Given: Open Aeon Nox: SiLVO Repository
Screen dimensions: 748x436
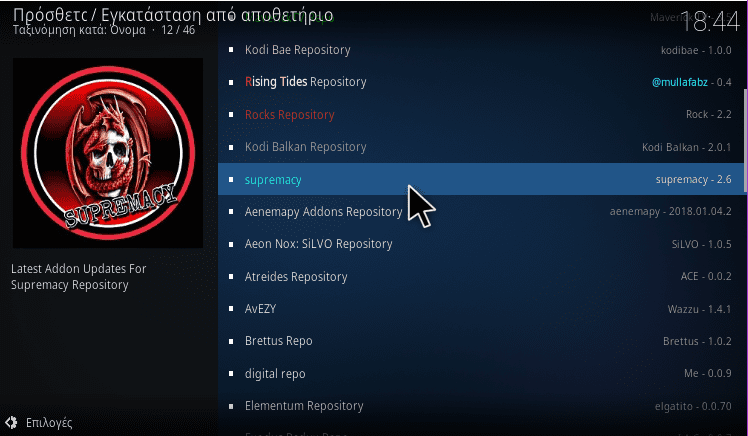Looking at the screenshot, I should point(481,244).
